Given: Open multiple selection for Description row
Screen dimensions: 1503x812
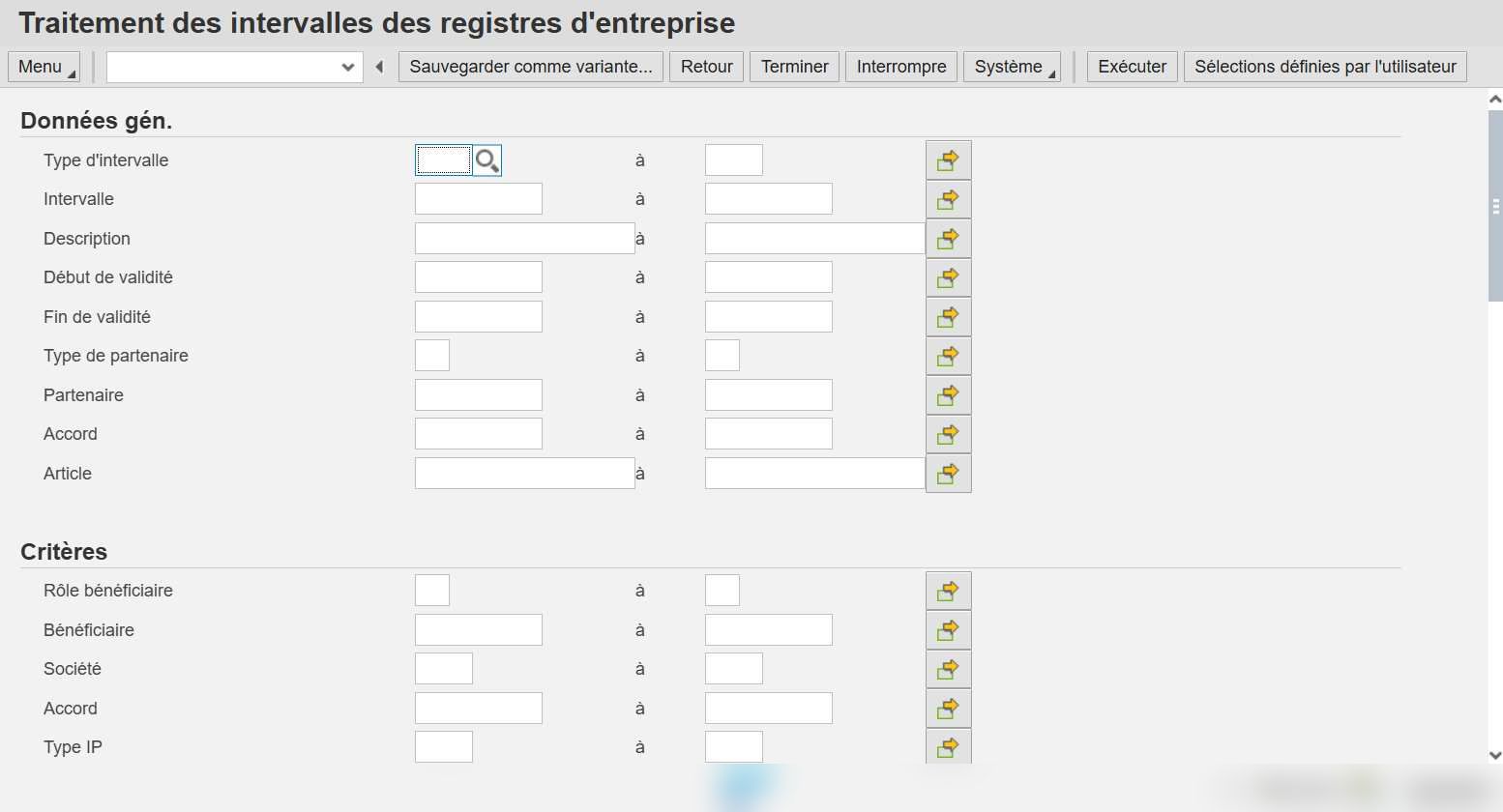Looking at the screenshot, I should [x=948, y=238].
